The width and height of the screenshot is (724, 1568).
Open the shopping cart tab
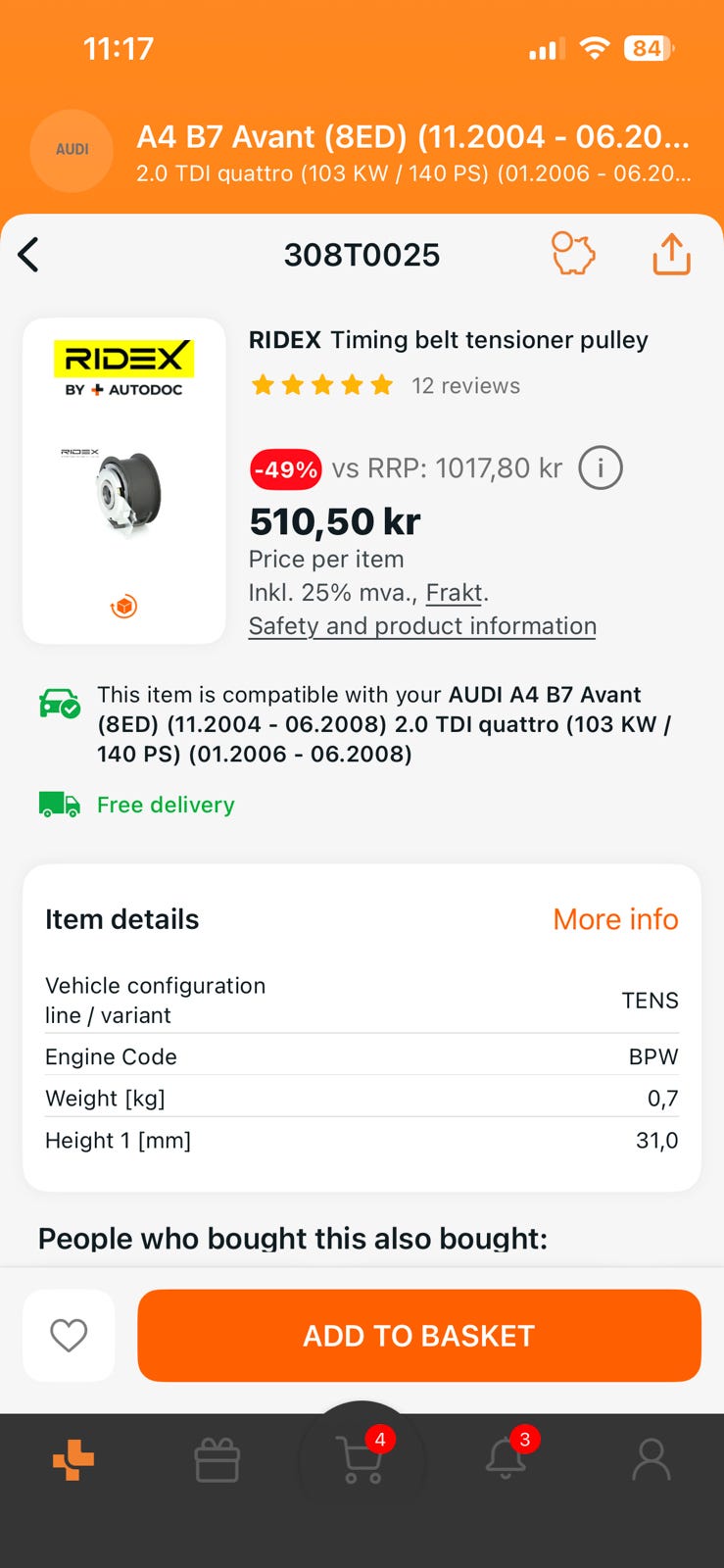[x=362, y=1459]
